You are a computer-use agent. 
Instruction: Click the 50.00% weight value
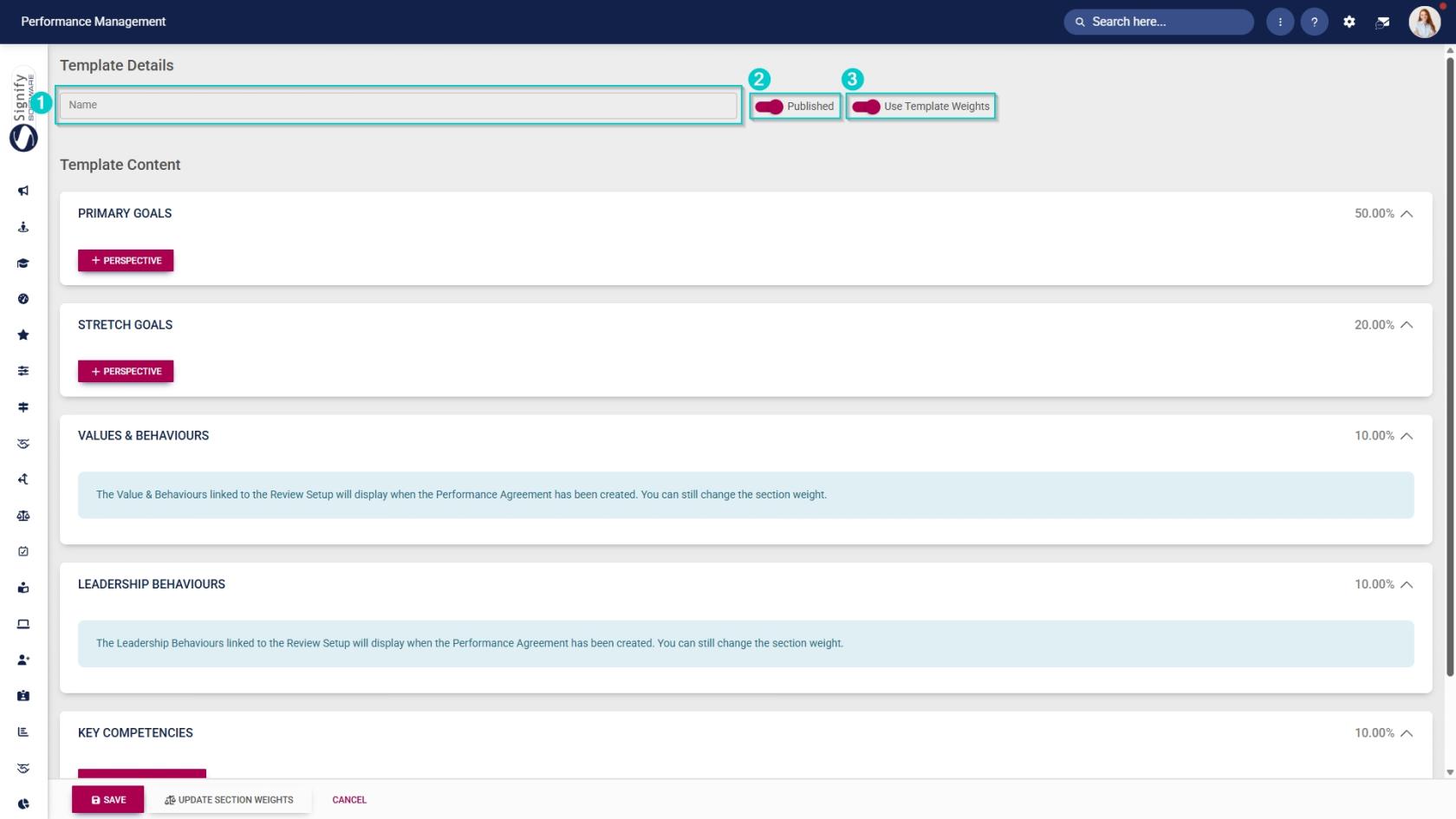(x=1375, y=213)
